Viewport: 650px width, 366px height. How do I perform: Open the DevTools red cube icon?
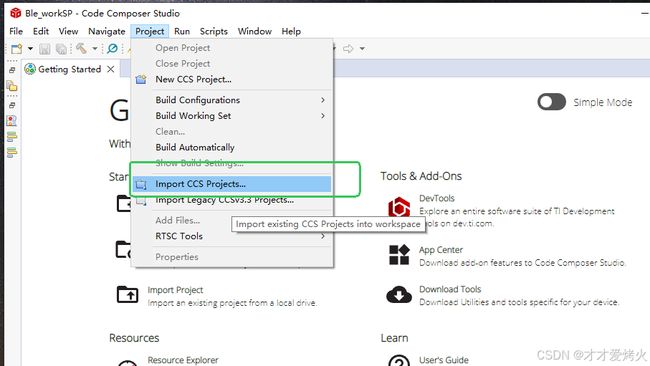tap(399, 207)
